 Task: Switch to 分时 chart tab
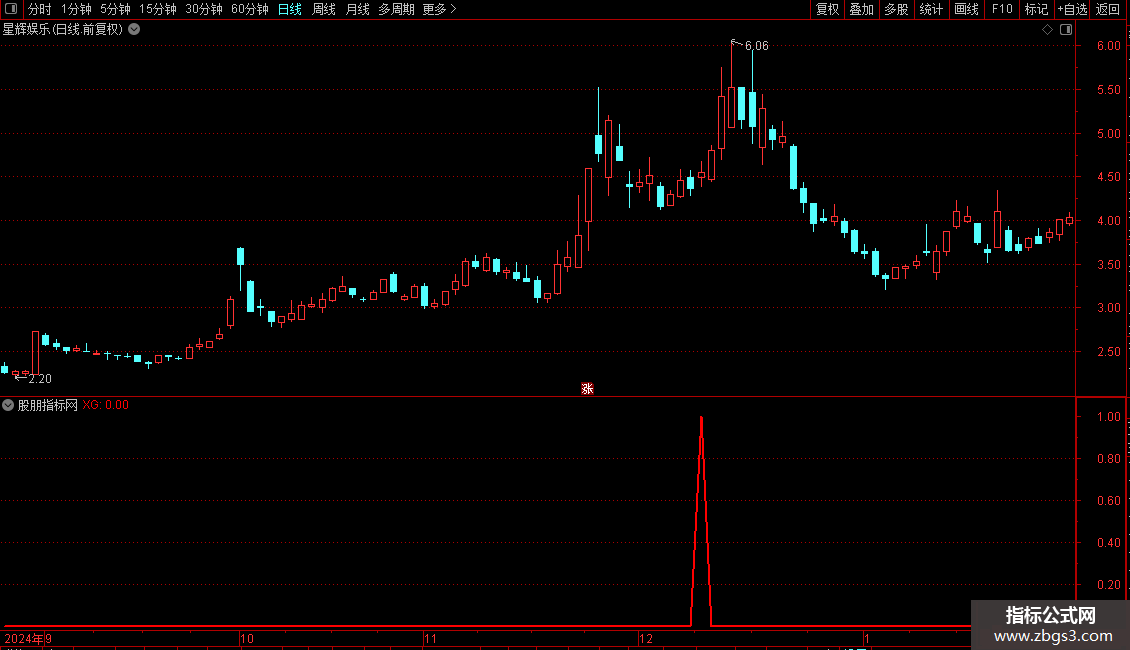[x=40, y=9]
